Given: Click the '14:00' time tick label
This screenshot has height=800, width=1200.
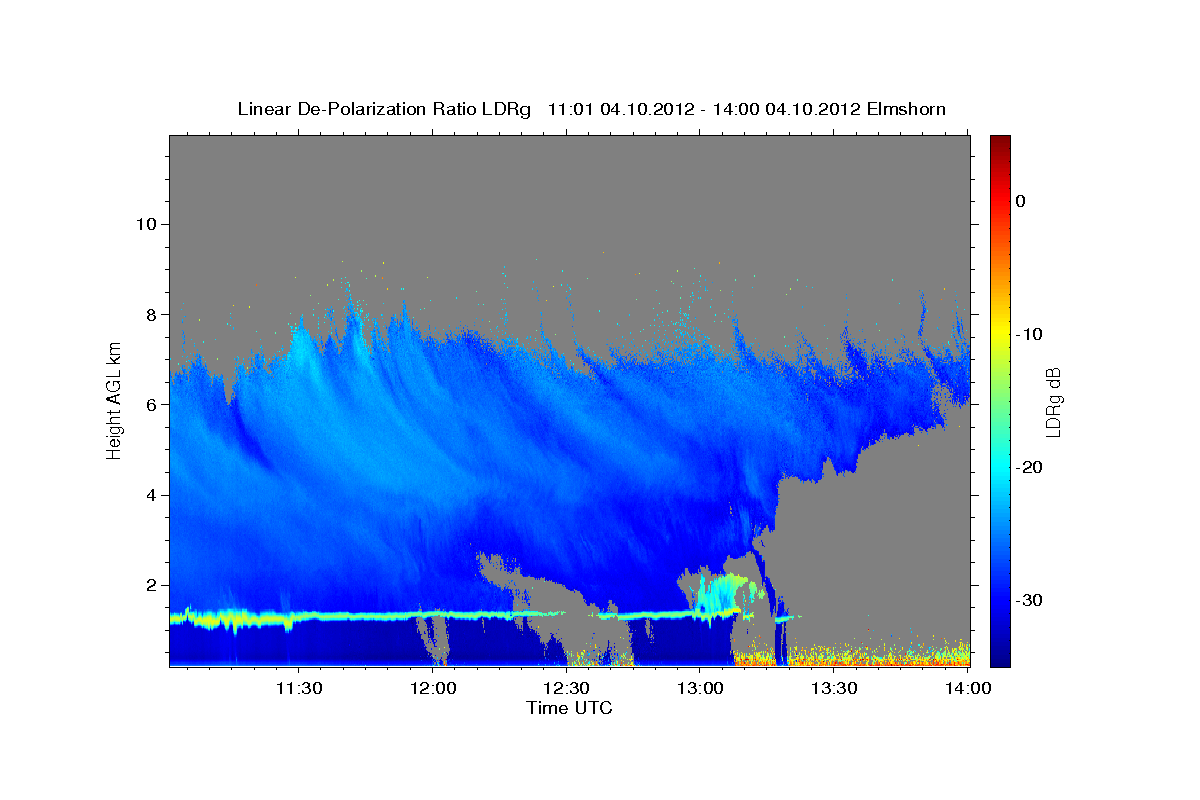Looking at the screenshot, I should 968,688.
